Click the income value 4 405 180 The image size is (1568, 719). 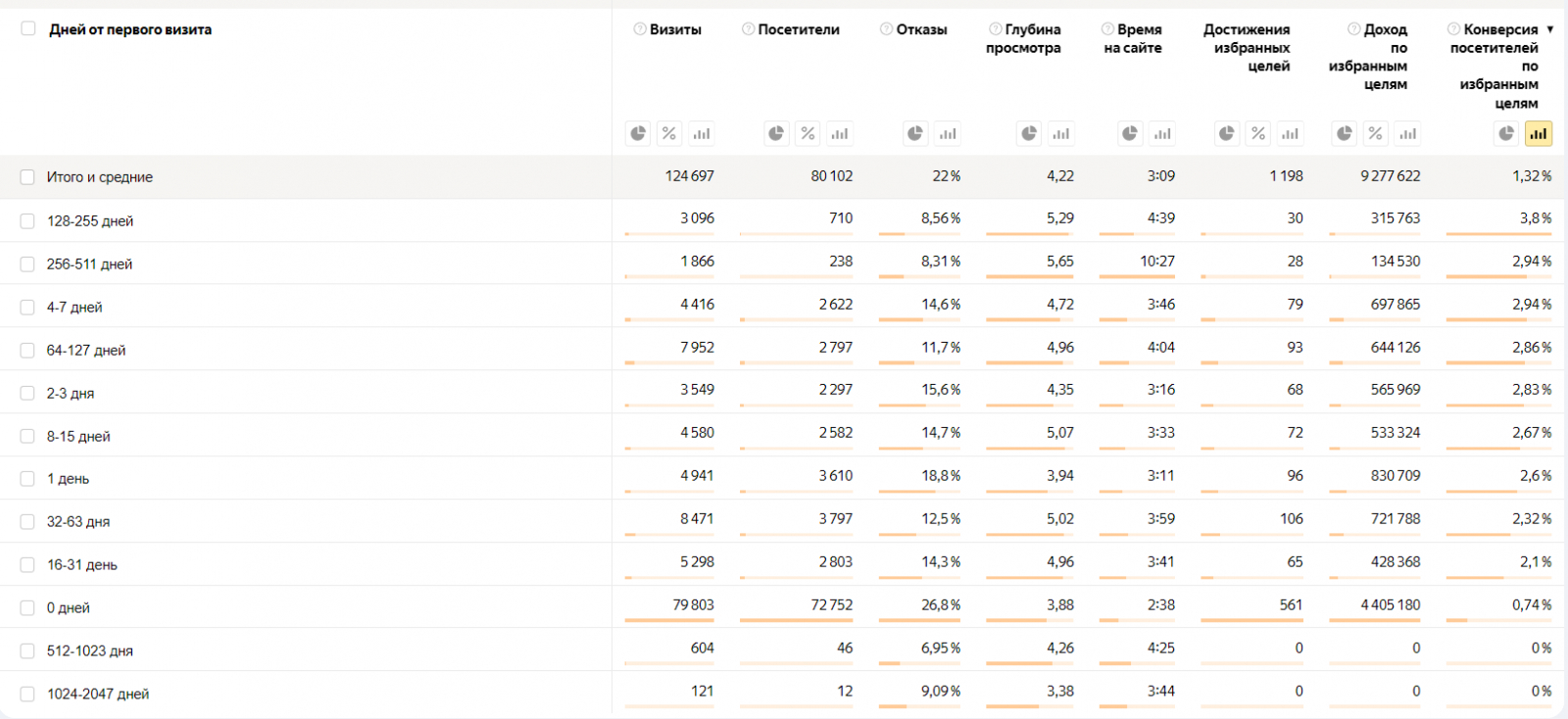point(1390,605)
